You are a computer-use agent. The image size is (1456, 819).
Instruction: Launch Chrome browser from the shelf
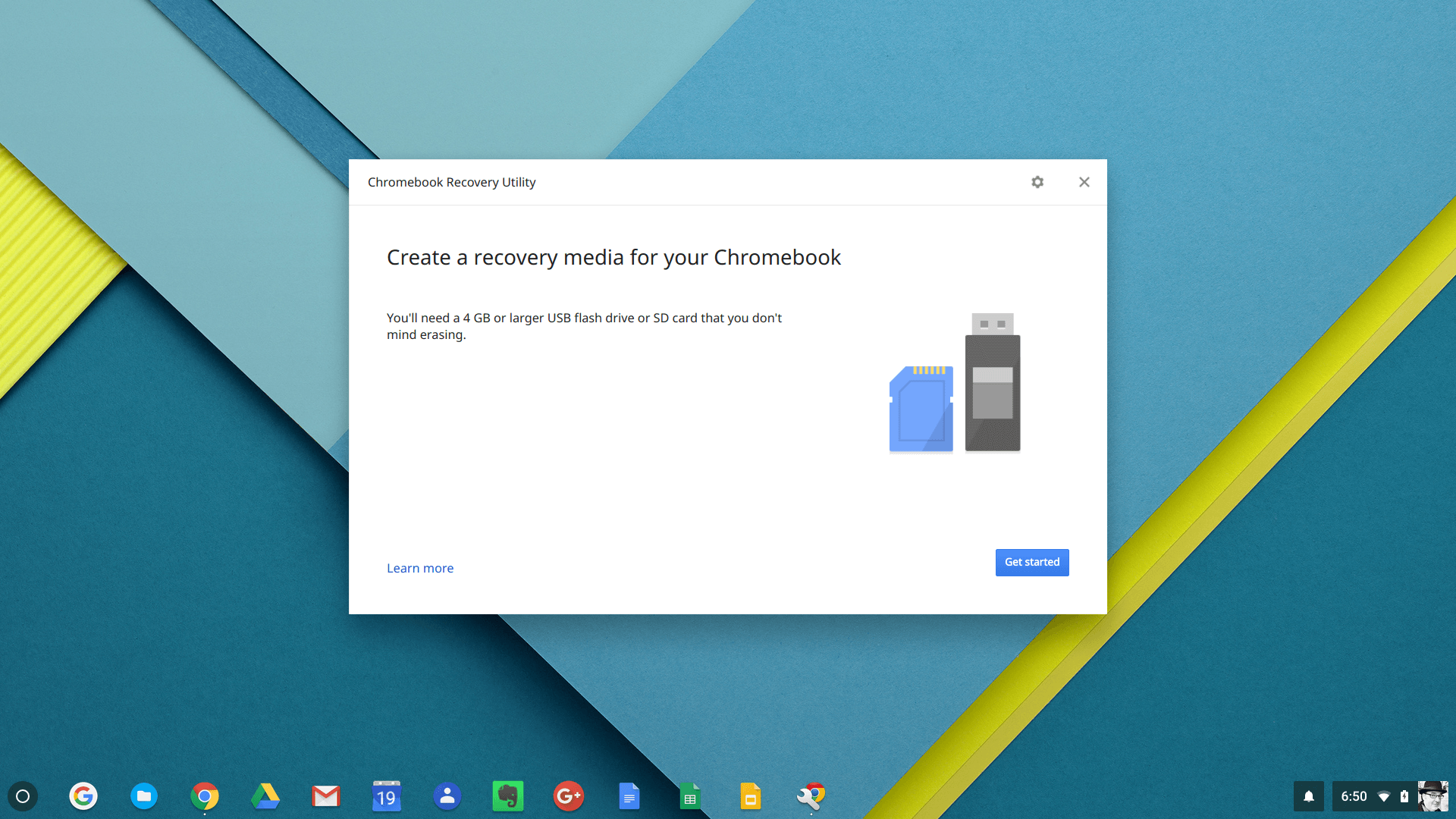(205, 796)
